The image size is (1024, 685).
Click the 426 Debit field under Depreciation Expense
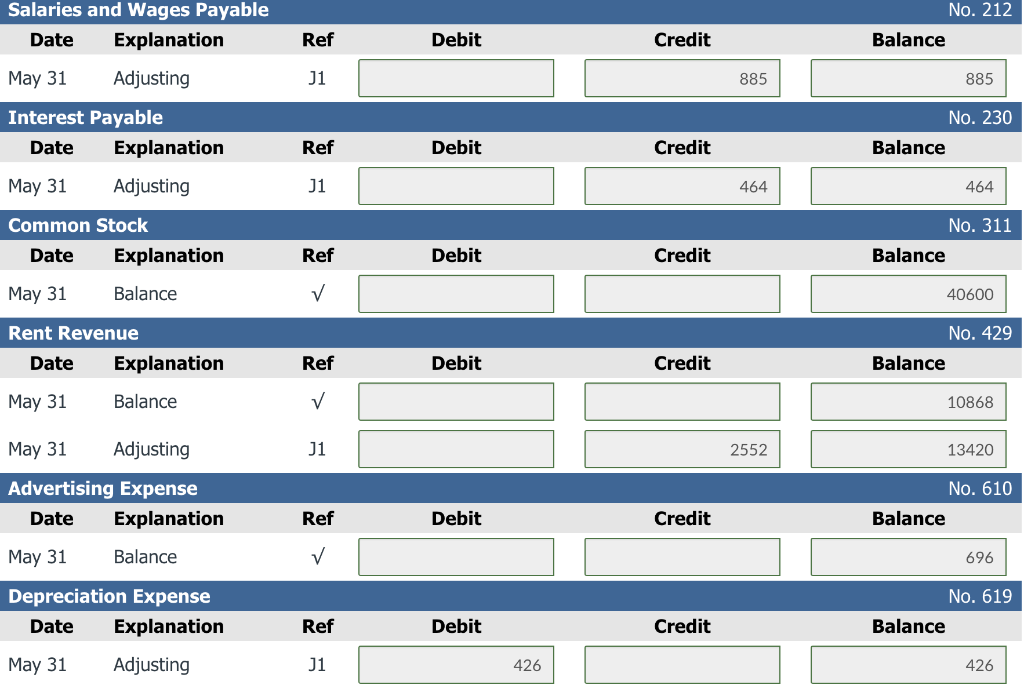point(455,664)
